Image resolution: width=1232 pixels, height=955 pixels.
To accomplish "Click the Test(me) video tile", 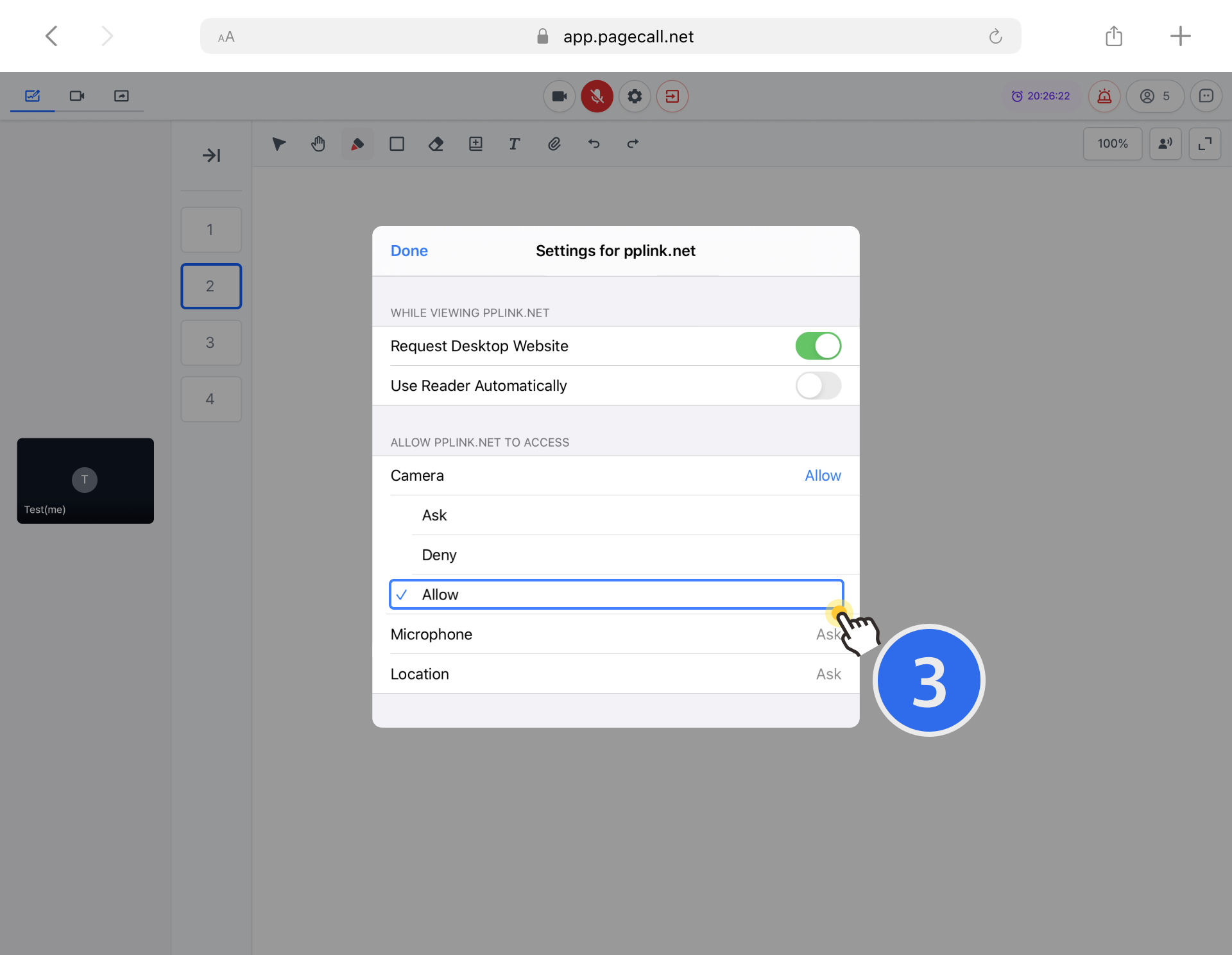I will click(x=85, y=481).
